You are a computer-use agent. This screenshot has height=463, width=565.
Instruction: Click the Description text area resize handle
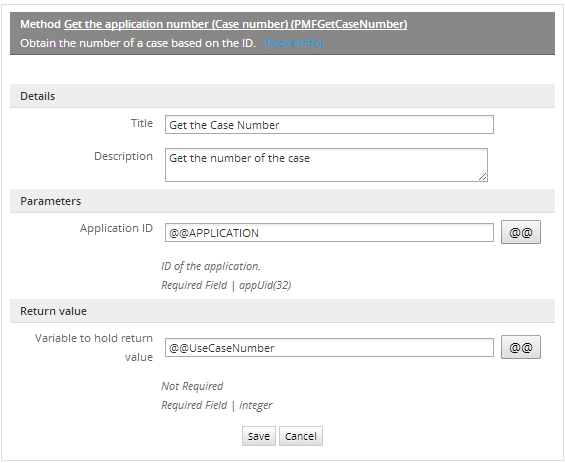pos(483,177)
